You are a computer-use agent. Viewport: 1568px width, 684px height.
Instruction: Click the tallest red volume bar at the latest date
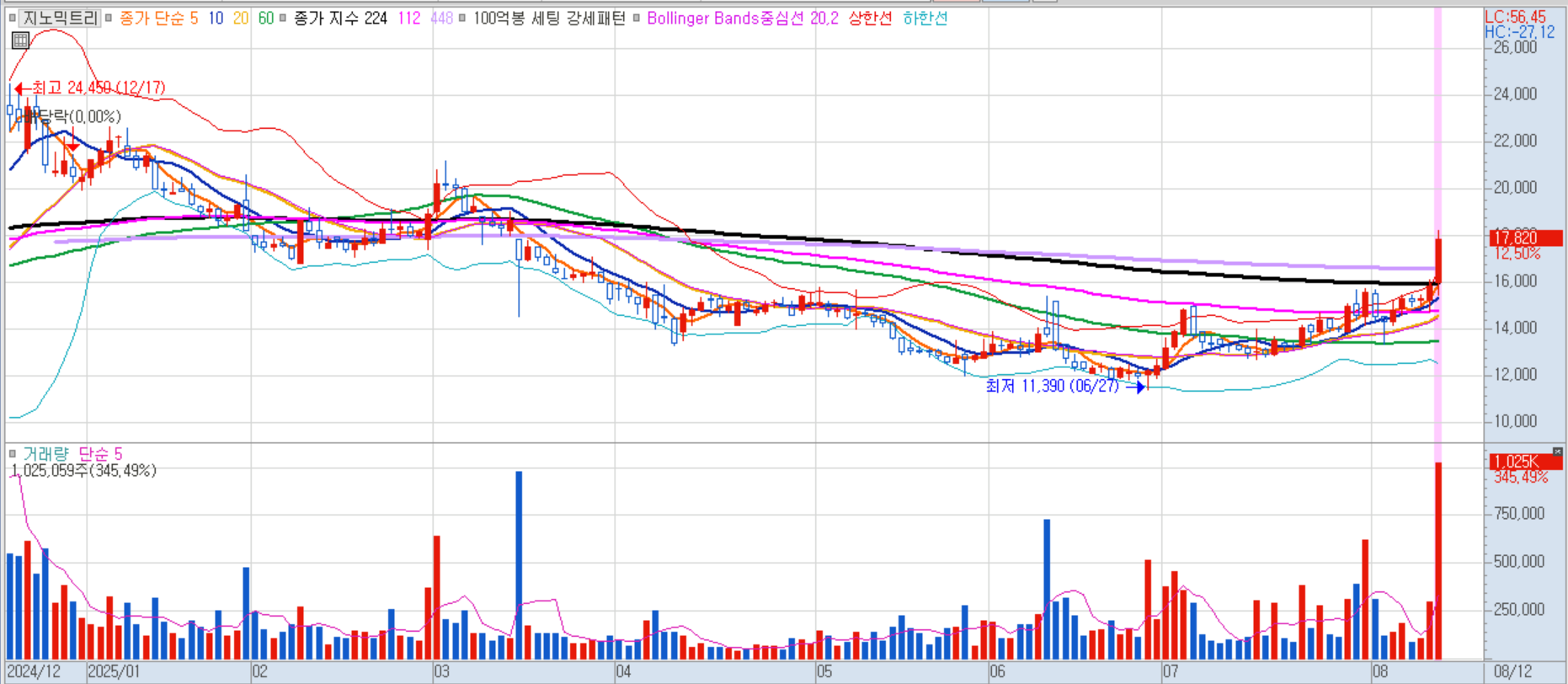pyautogui.click(x=1438, y=561)
